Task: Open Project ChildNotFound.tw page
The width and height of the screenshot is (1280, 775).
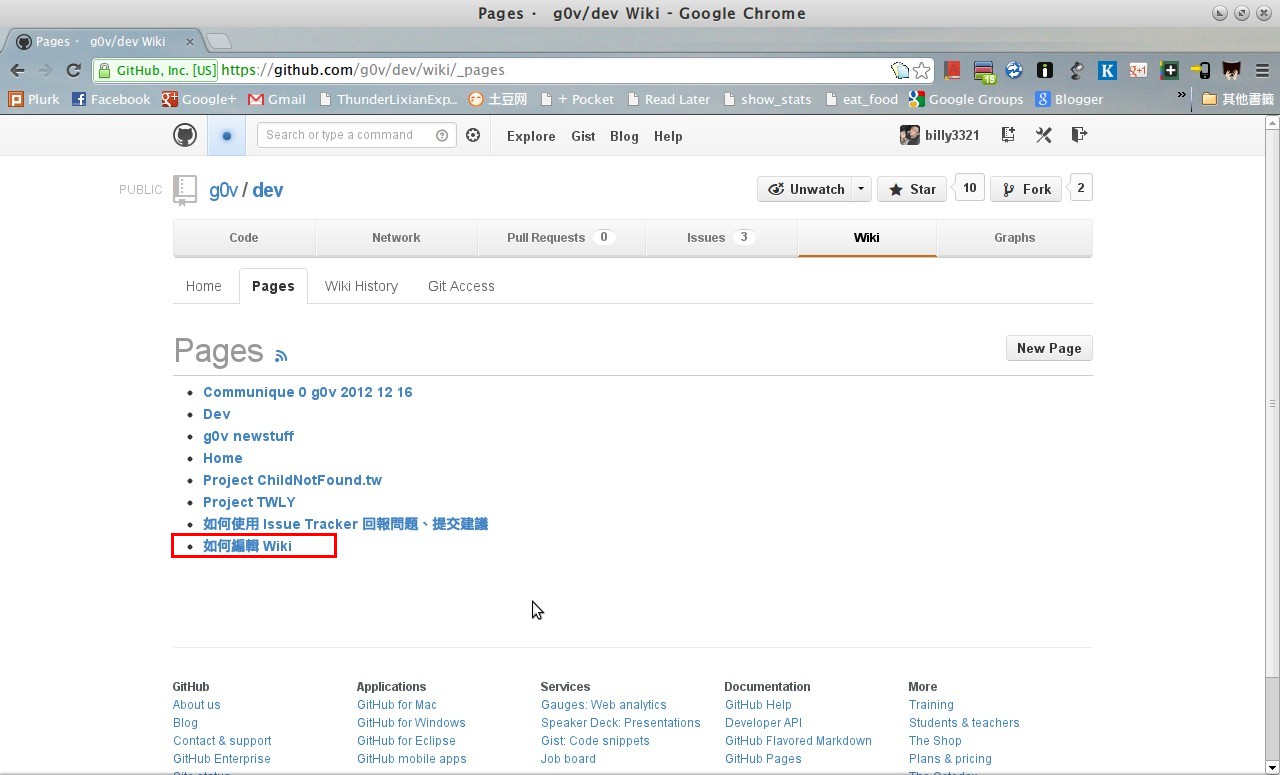Action: click(x=292, y=480)
